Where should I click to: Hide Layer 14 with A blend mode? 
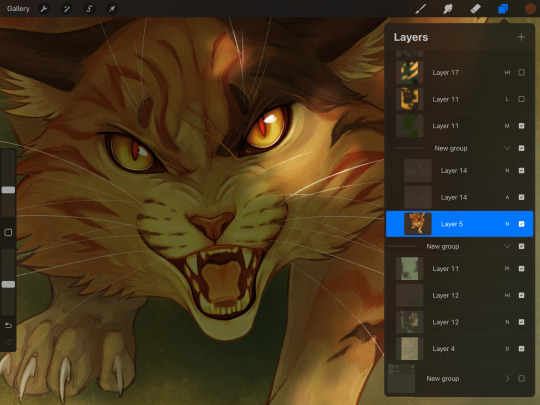(x=521, y=197)
